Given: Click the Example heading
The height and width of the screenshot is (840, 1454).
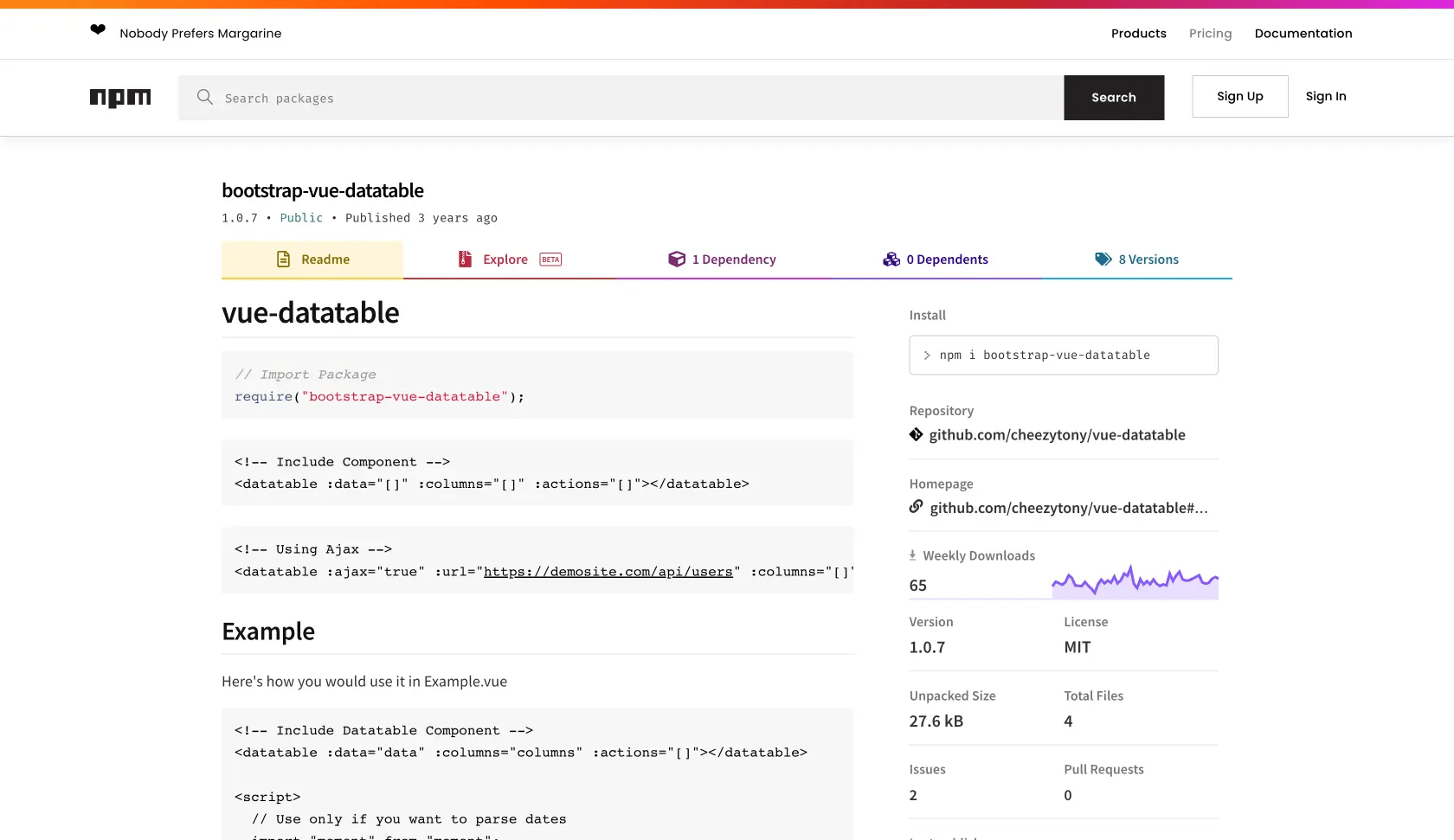Looking at the screenshot, I should pyautogui.click(x=268, y=632).
